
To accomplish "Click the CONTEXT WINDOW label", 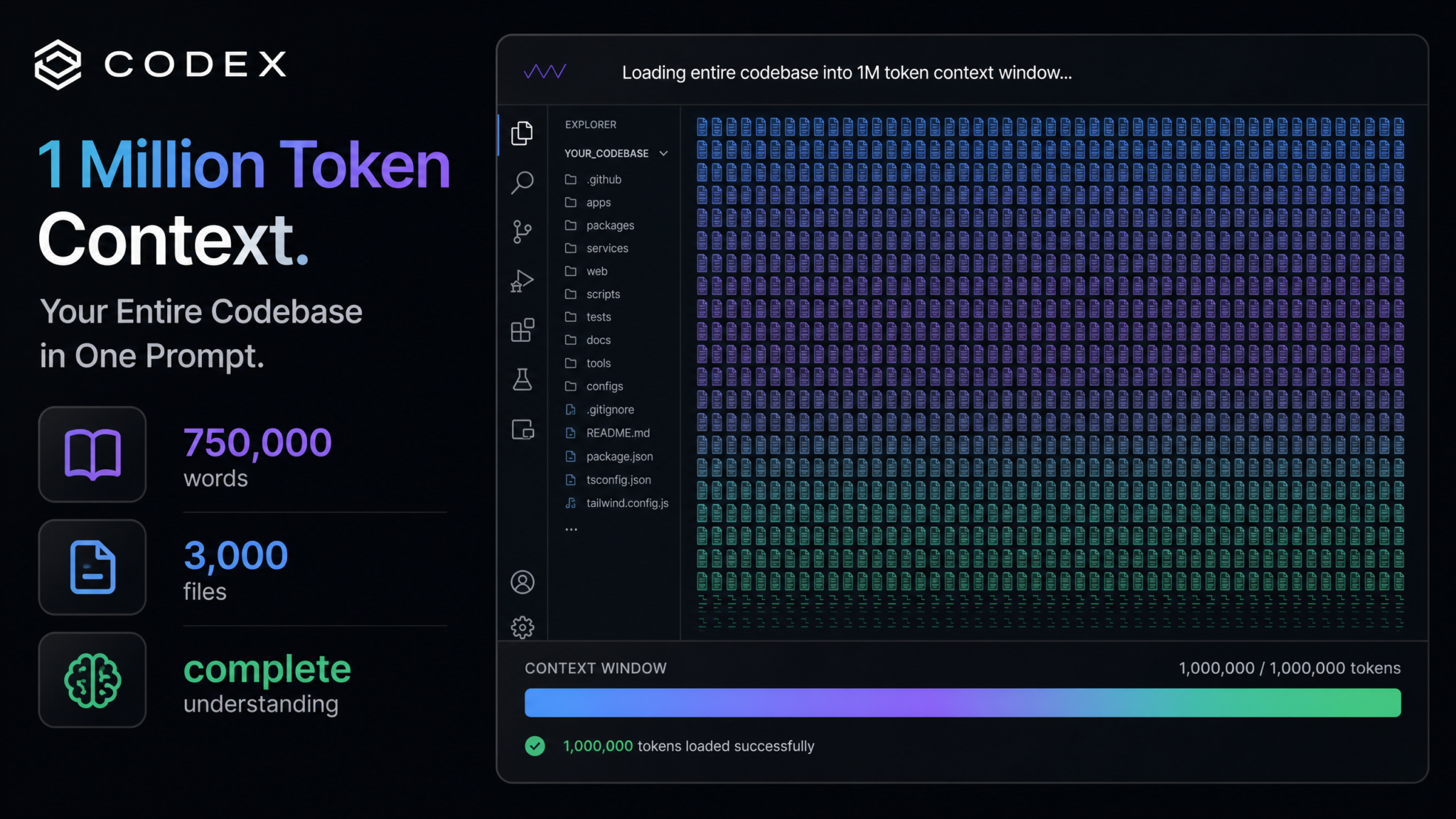I will pos(596,668).
